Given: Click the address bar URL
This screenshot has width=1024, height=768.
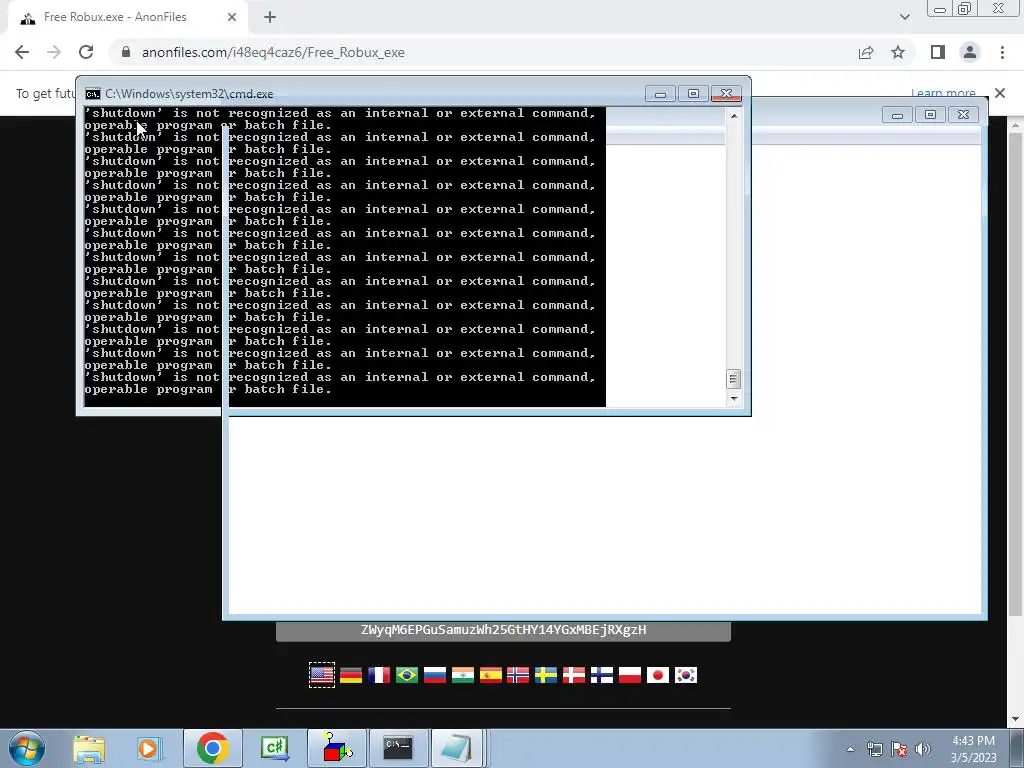Looking at the screenshot, I should tap(273, 52).
